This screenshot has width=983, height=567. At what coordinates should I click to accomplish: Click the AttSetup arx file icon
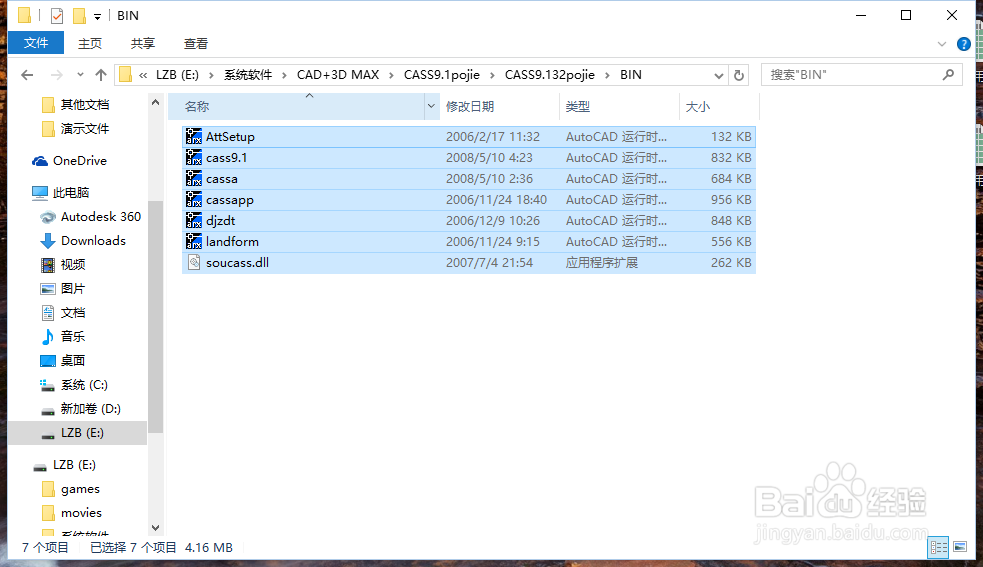tap(194, 137)
